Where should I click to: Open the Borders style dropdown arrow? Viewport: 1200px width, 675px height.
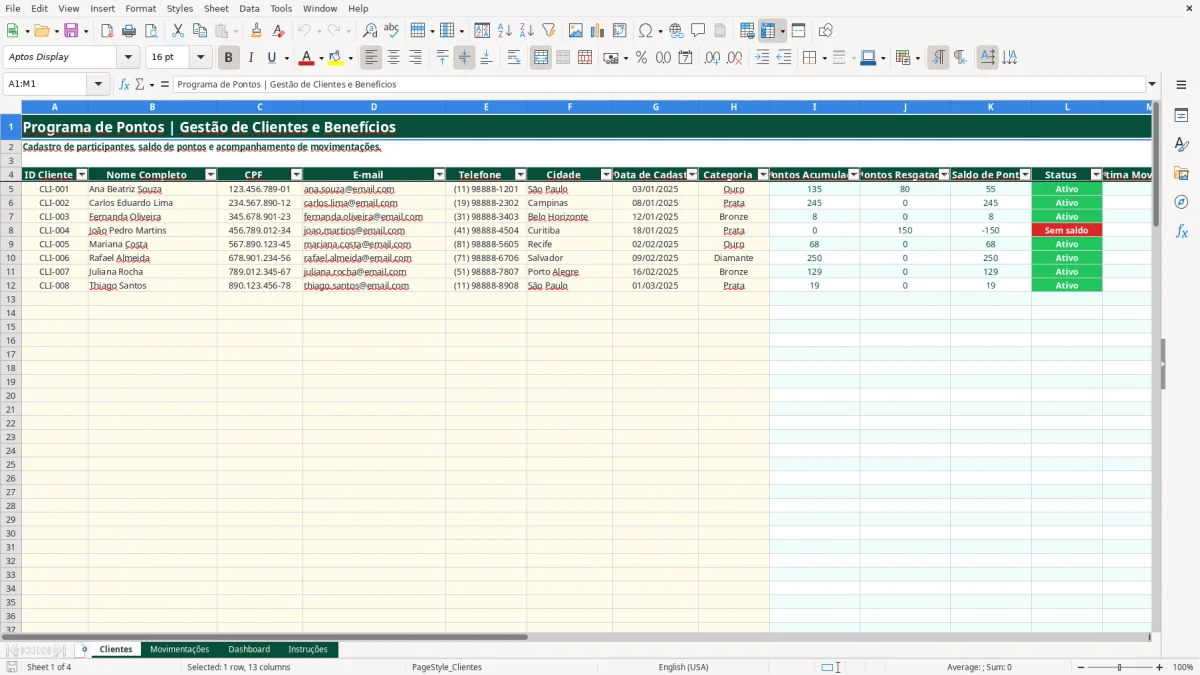(824, 58)
